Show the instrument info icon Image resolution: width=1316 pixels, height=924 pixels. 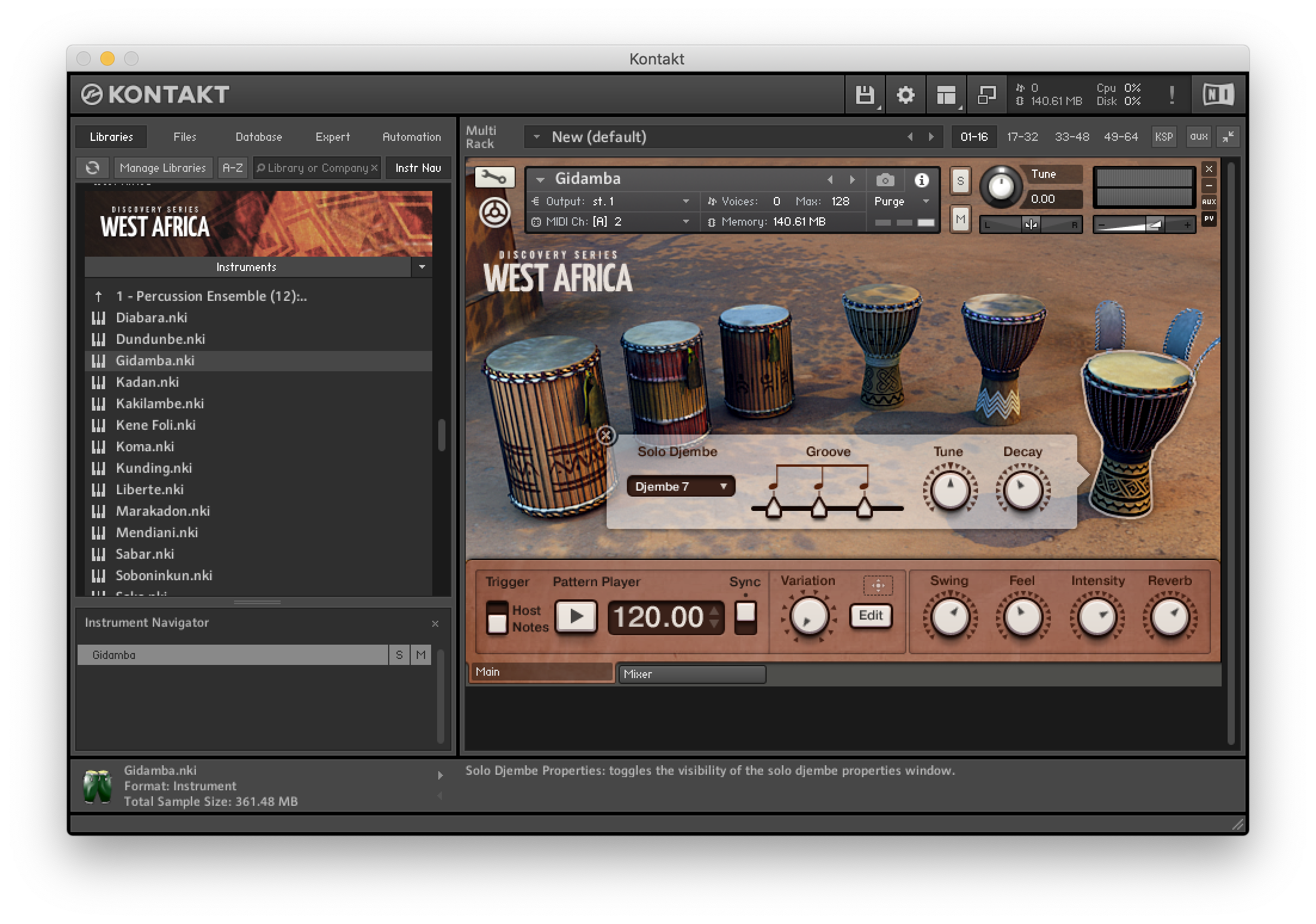tap(921, 180)
